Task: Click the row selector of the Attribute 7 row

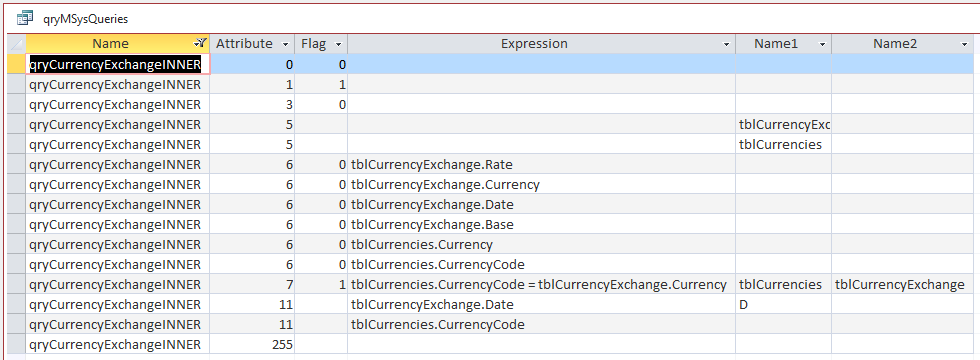Action: click(x=17, y=284)
